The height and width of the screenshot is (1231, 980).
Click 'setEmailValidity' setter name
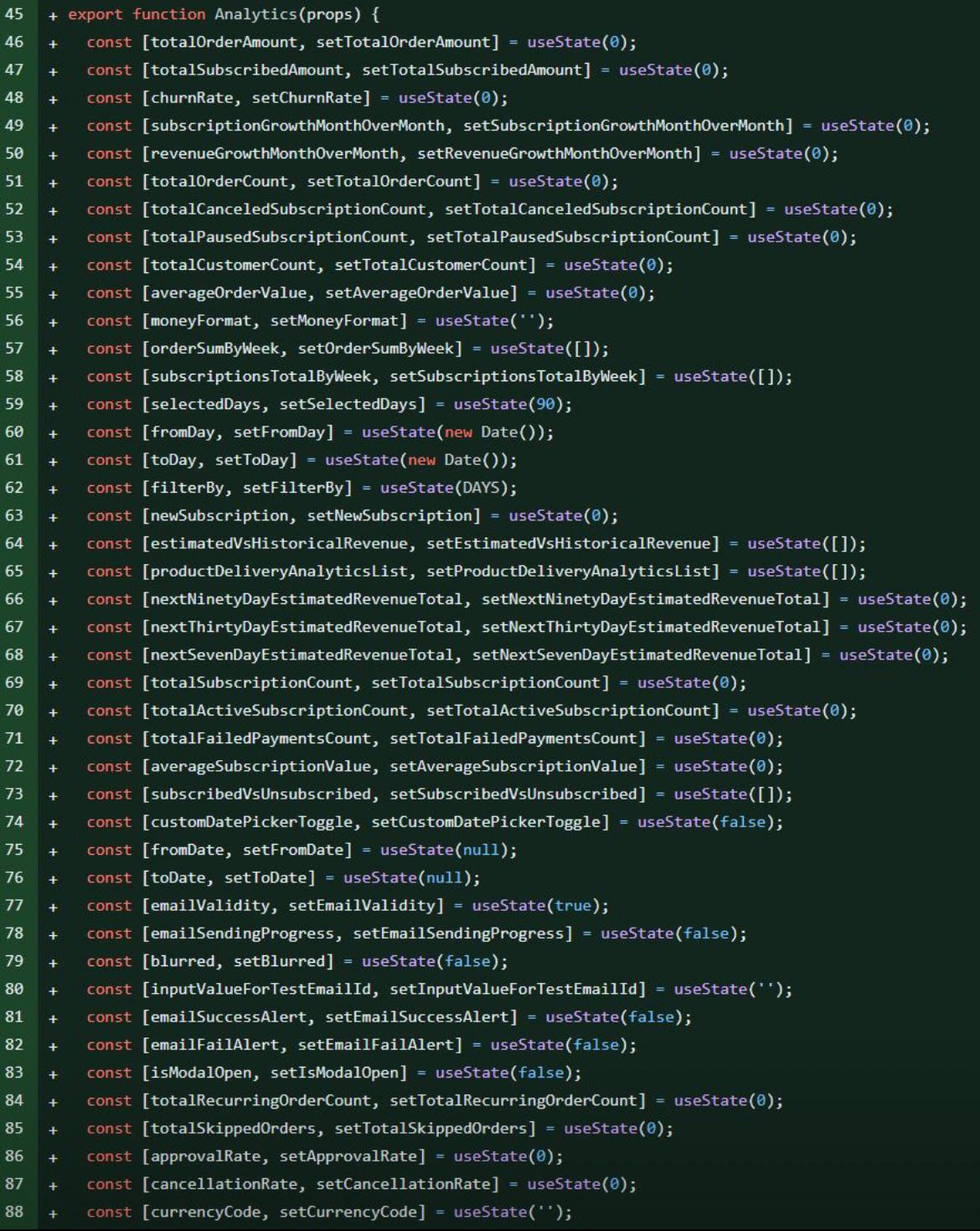pyautogui.click(x=362, y=904)
